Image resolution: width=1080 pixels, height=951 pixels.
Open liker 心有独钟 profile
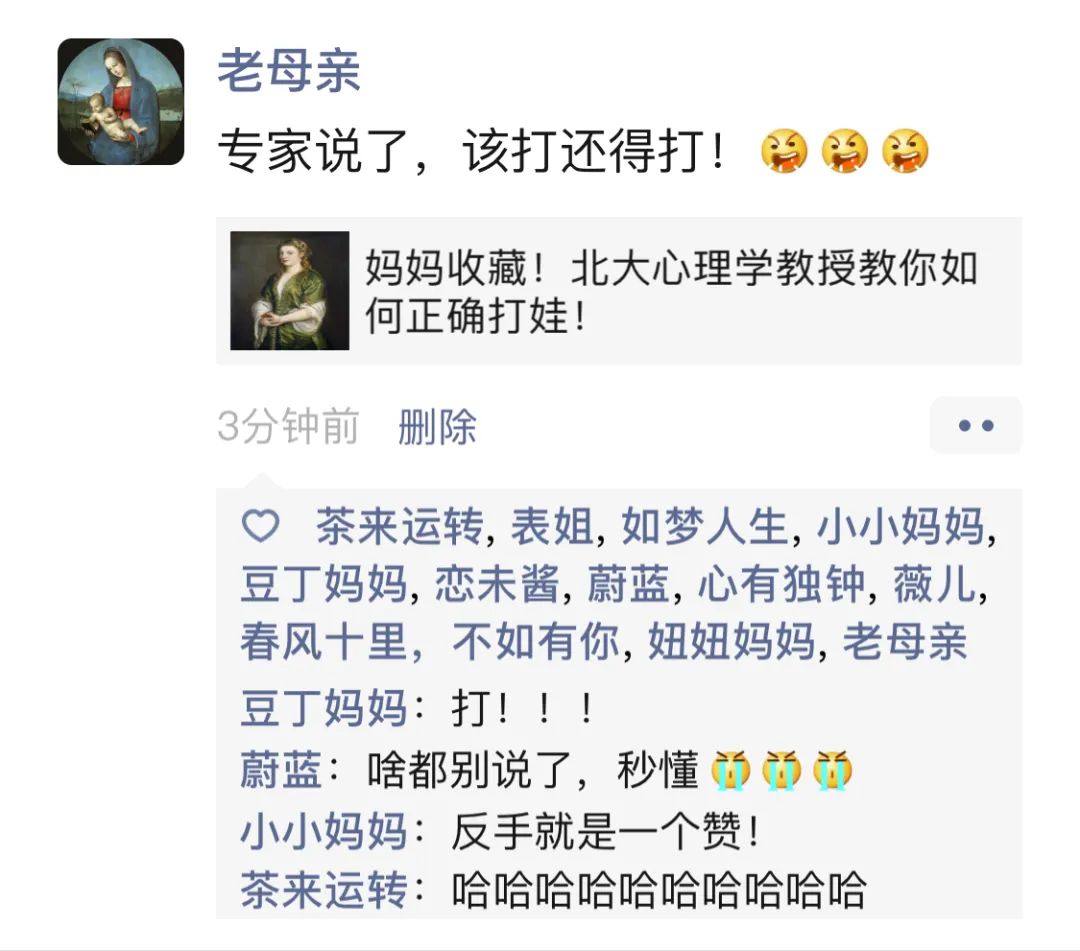tap(782, 584)
